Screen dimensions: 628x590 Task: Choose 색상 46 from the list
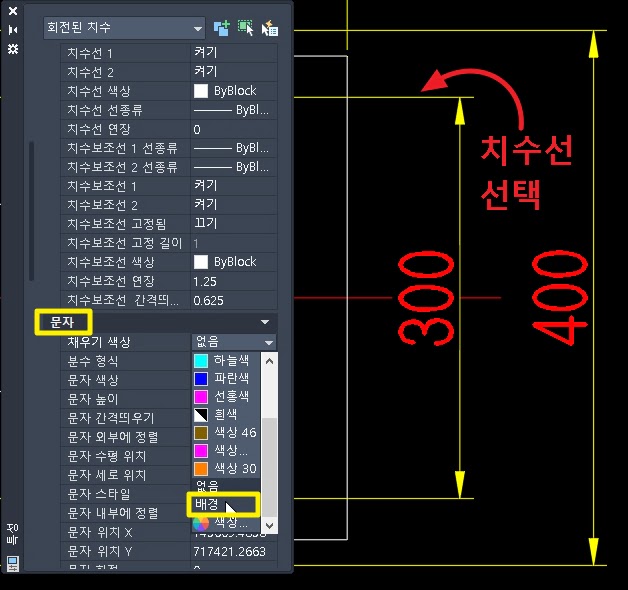[226, 433]
